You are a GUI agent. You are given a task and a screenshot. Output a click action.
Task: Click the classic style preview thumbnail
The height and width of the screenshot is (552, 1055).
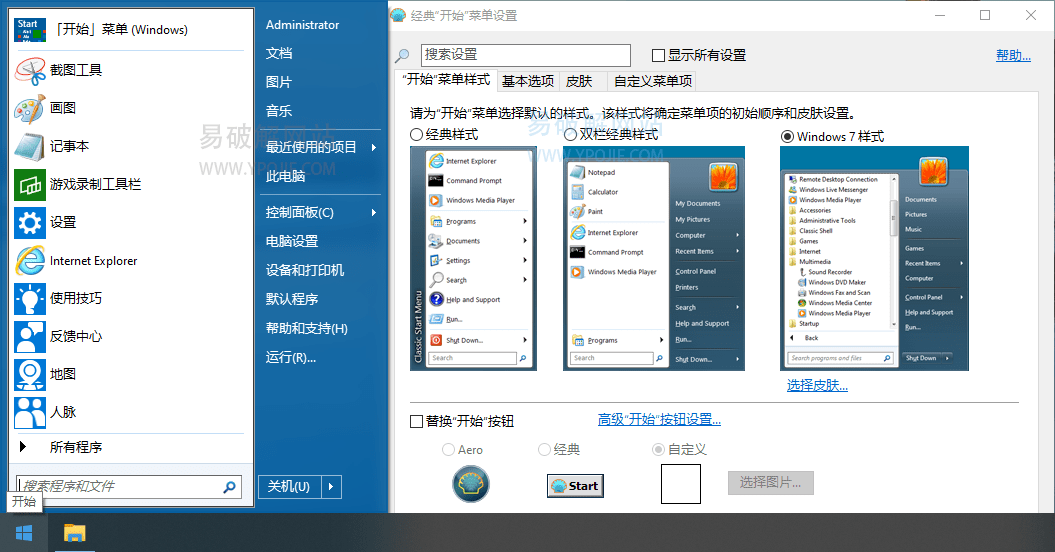(473, 258)
